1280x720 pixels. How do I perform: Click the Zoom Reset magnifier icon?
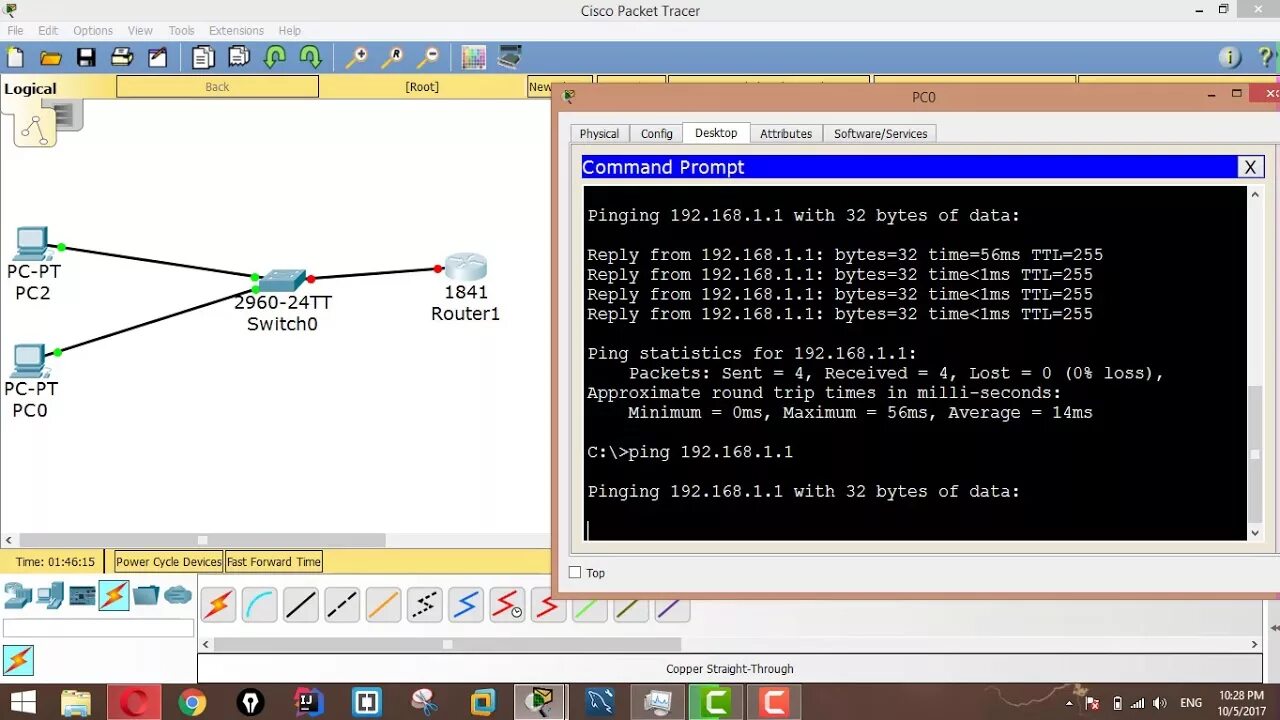point(392,57)
